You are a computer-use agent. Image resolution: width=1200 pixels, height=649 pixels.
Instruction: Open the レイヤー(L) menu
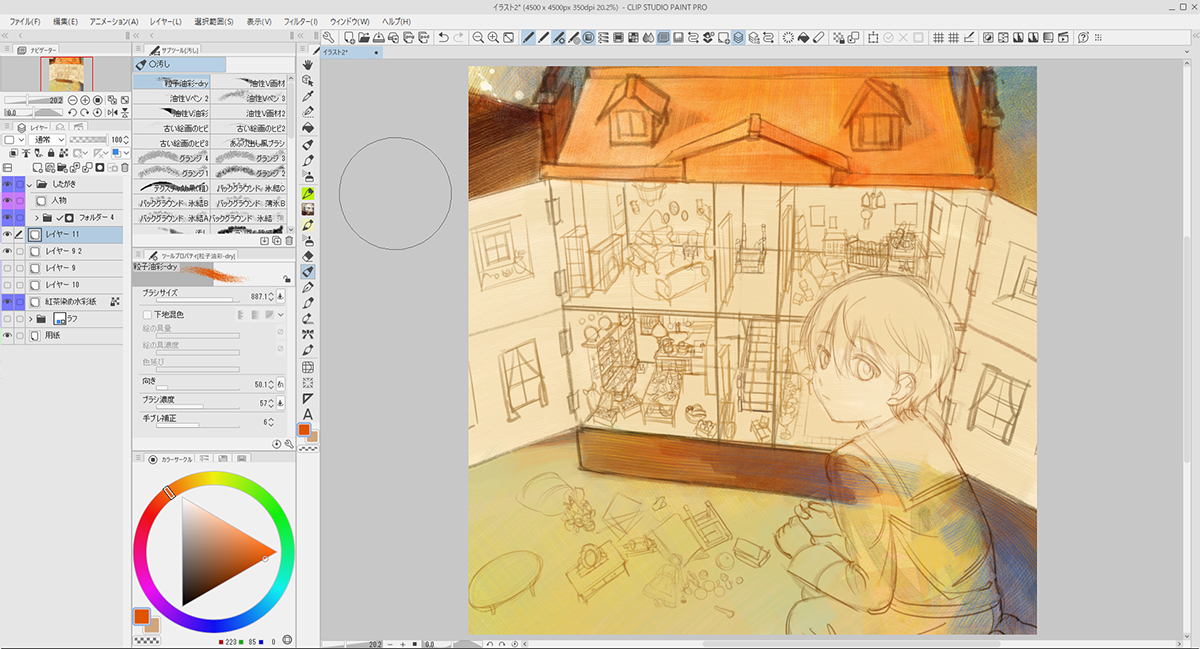(x=164, y=21)
